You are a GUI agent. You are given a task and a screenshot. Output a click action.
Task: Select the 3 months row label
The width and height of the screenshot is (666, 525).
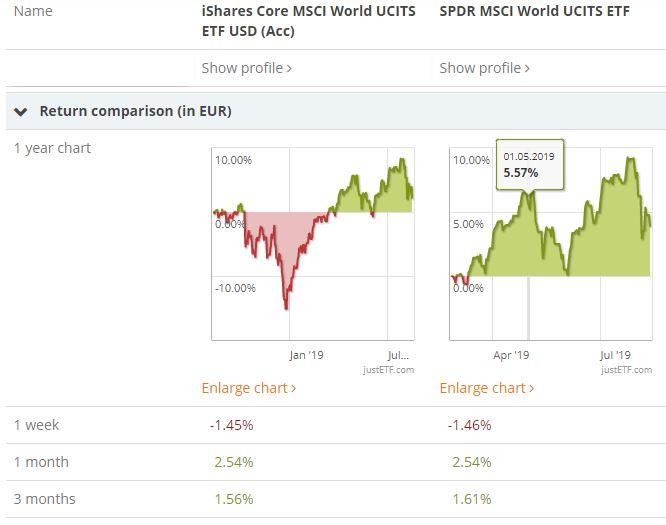(x=44, y=499)
